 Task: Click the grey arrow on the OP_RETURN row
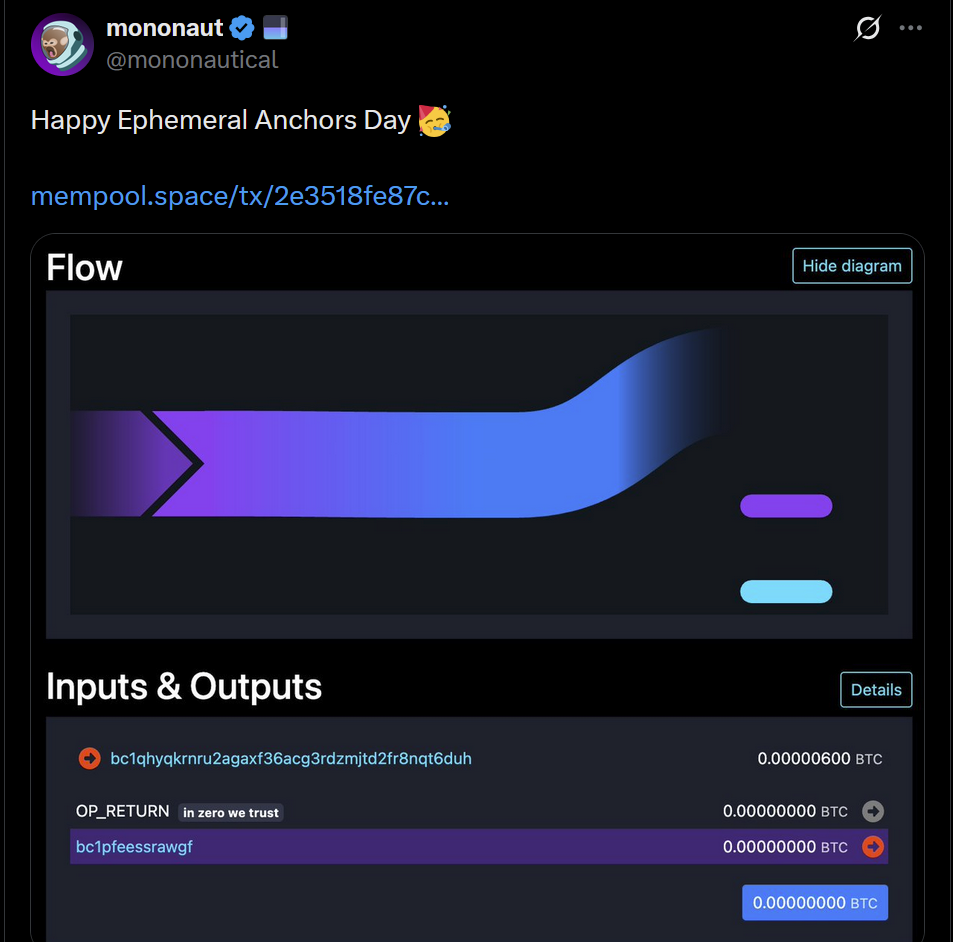pos(873,811)
